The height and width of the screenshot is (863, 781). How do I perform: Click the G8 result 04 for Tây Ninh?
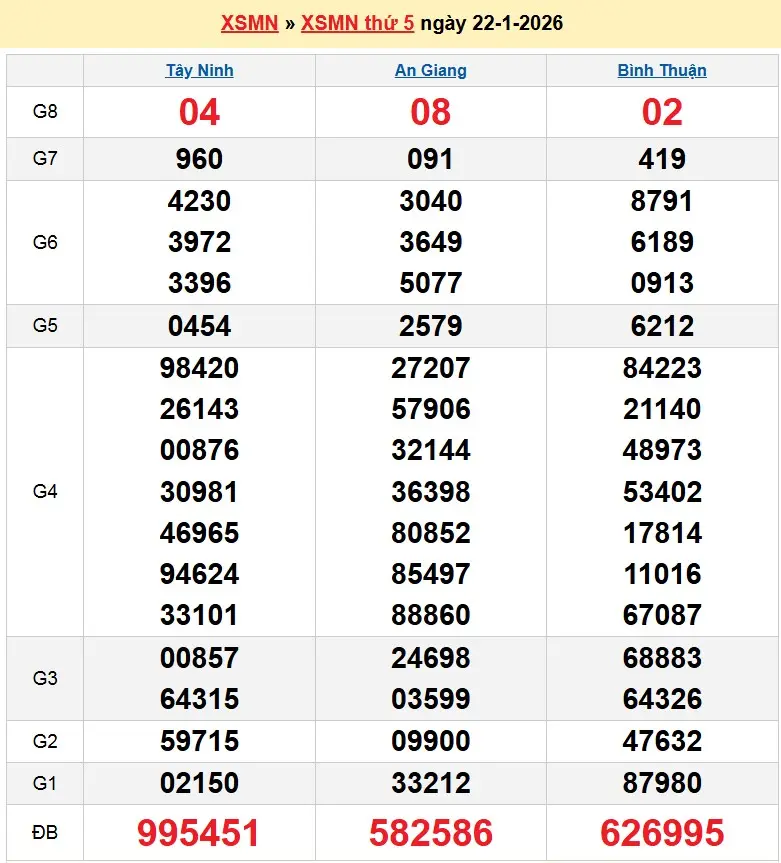(199, 113)
